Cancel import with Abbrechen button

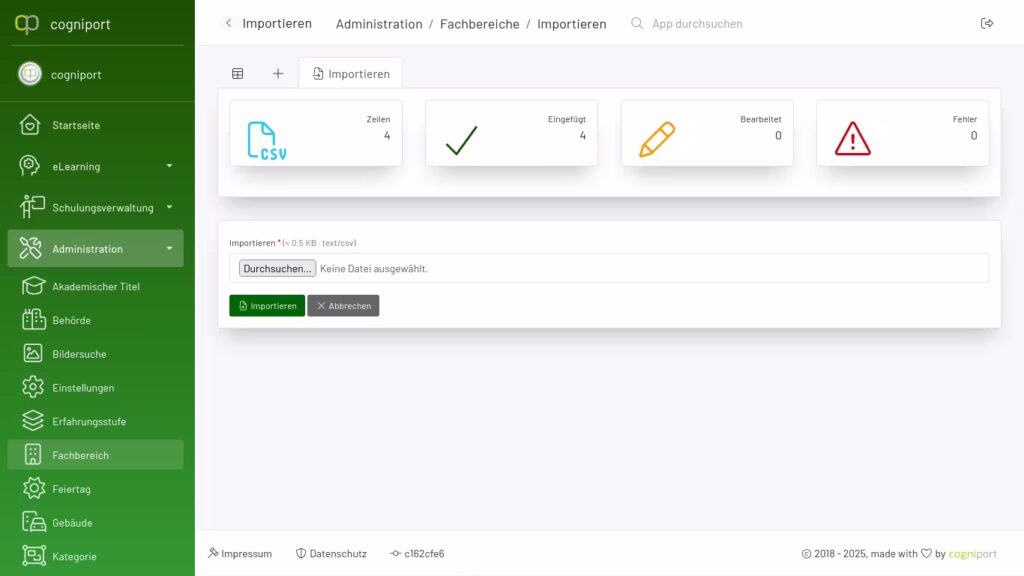click(x=343, y=306)
